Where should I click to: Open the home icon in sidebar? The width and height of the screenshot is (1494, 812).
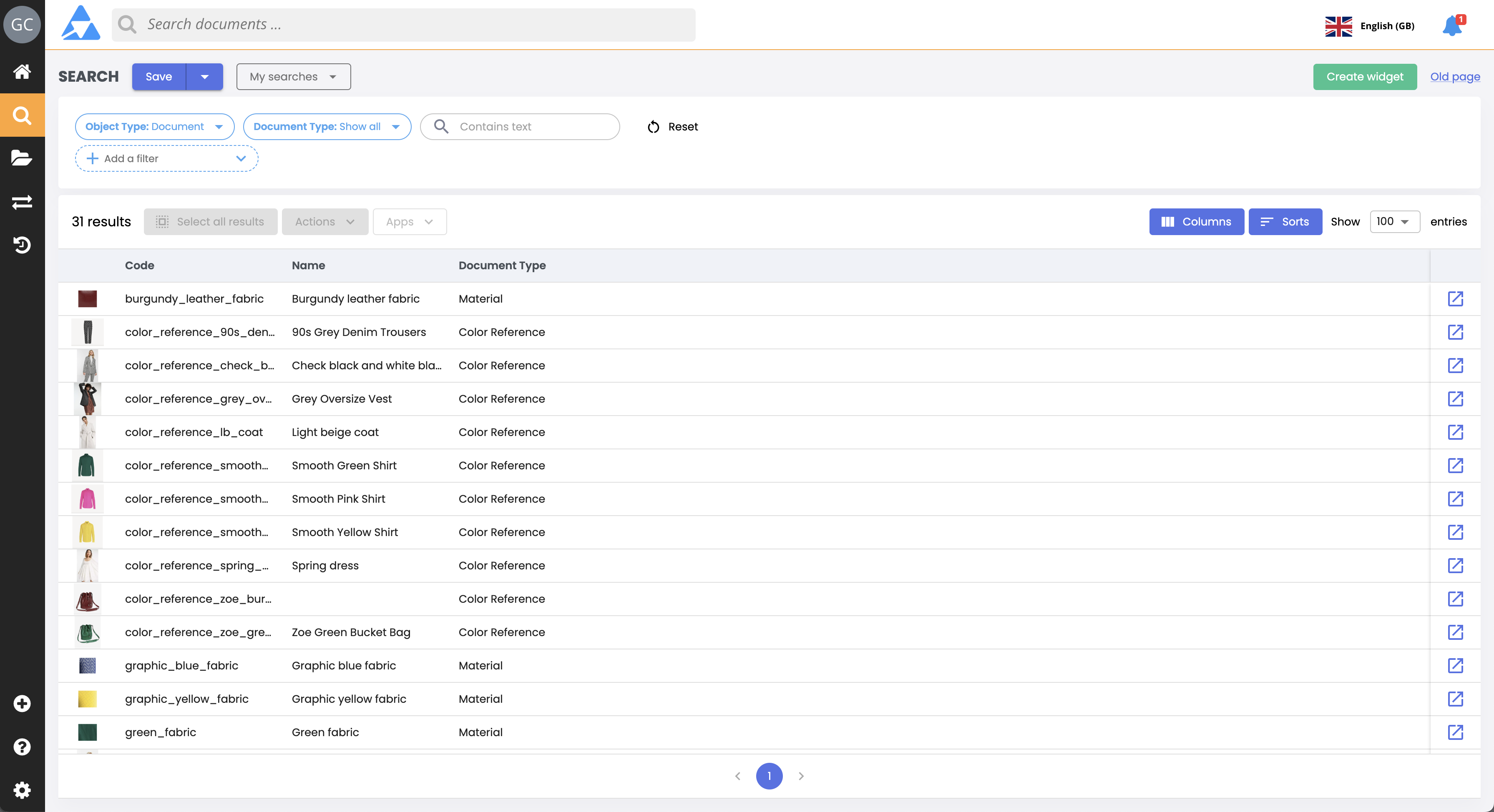tap(22, 72)
